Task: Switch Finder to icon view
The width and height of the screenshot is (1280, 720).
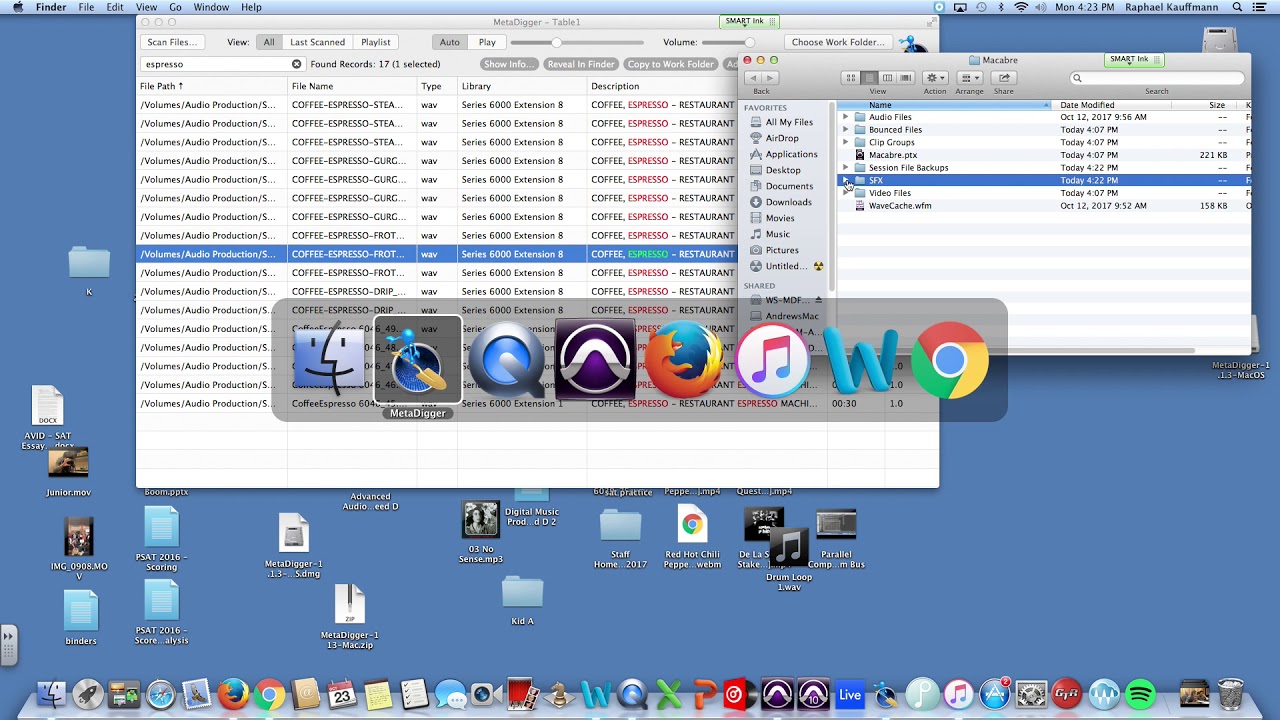Action: [851, 78]
